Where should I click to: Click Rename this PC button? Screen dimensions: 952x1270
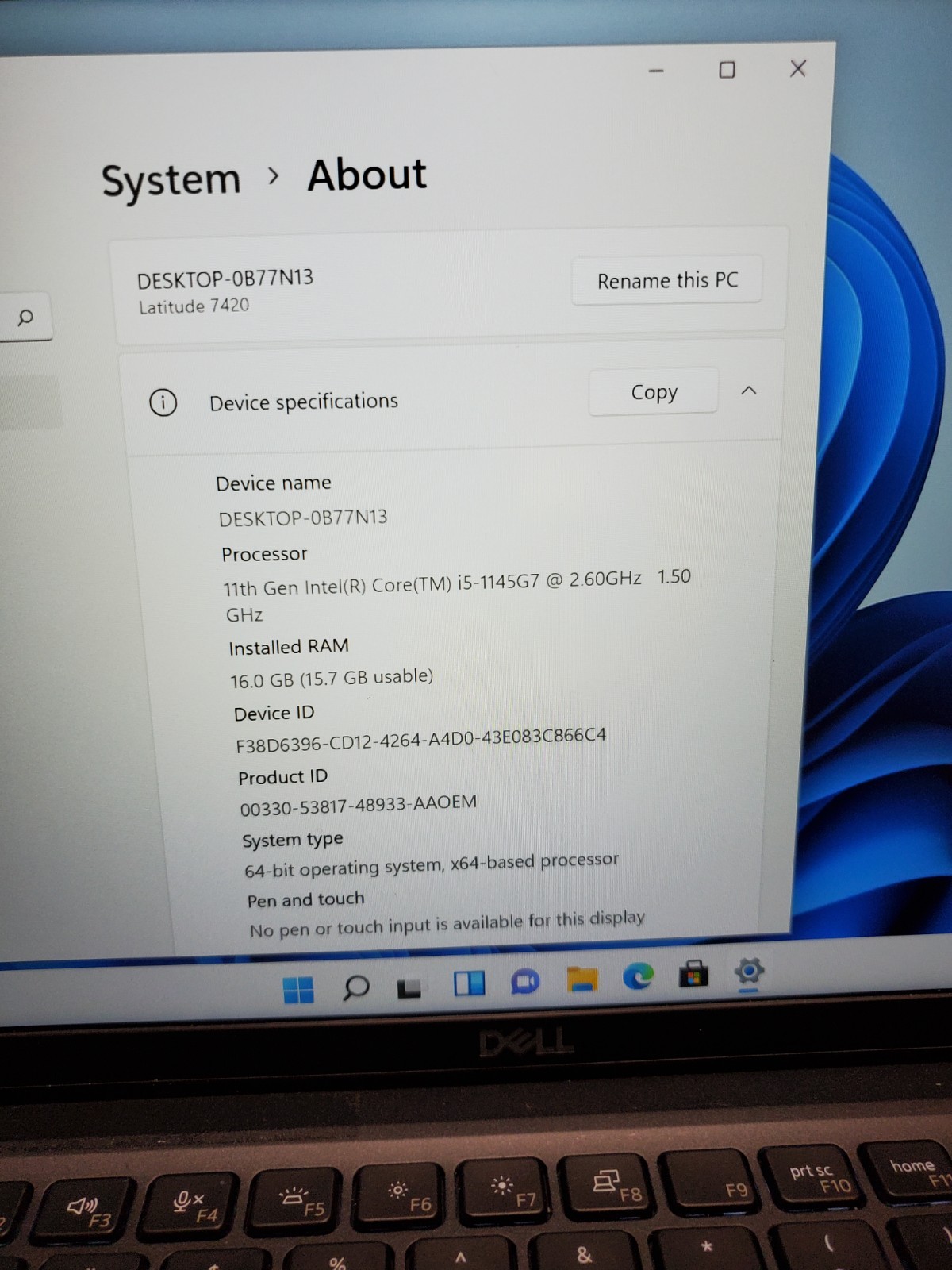tap(667, 280)
